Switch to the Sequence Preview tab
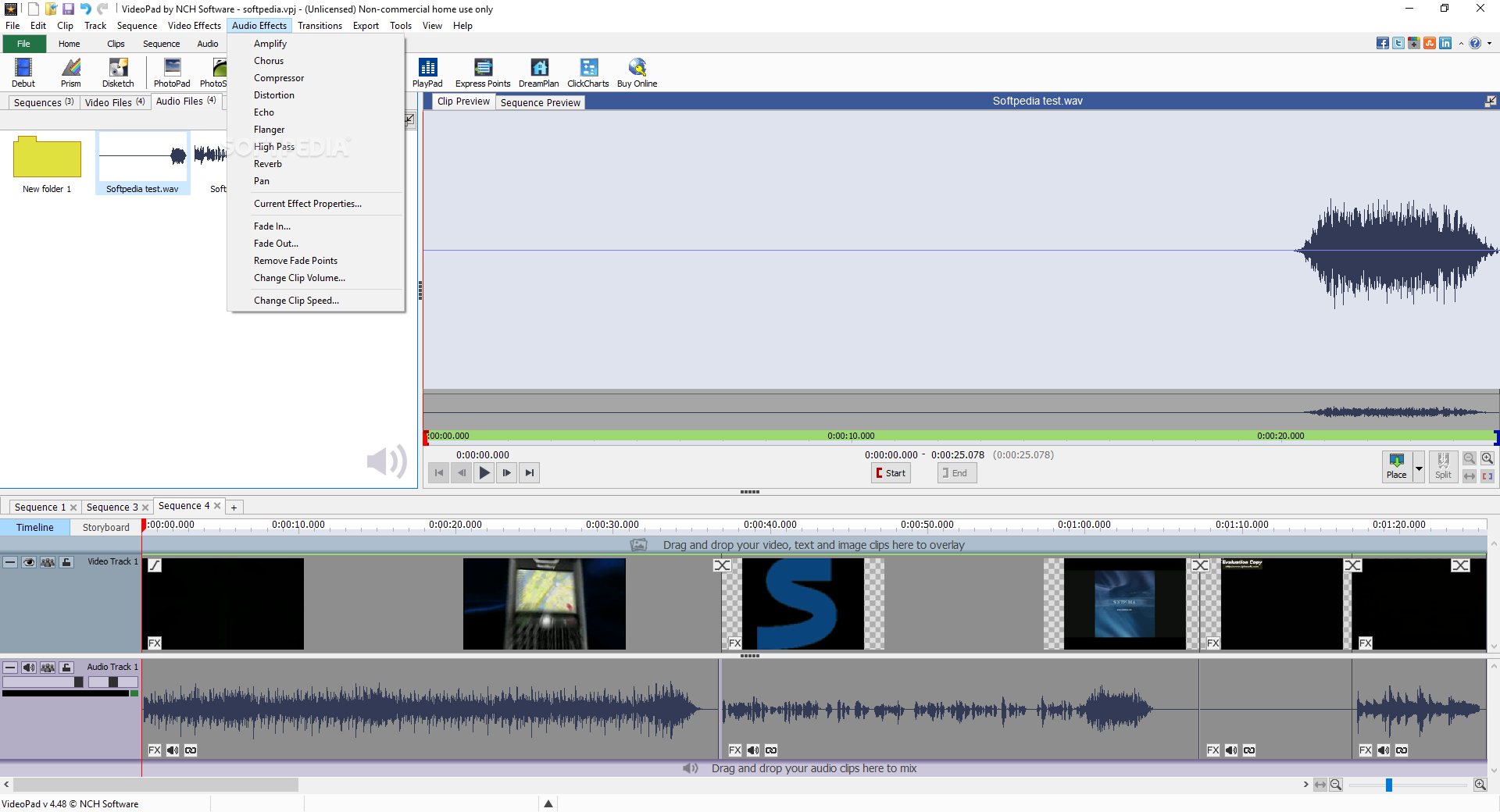The height and width of the screenshot is (812, 1500). coord(541,102)
